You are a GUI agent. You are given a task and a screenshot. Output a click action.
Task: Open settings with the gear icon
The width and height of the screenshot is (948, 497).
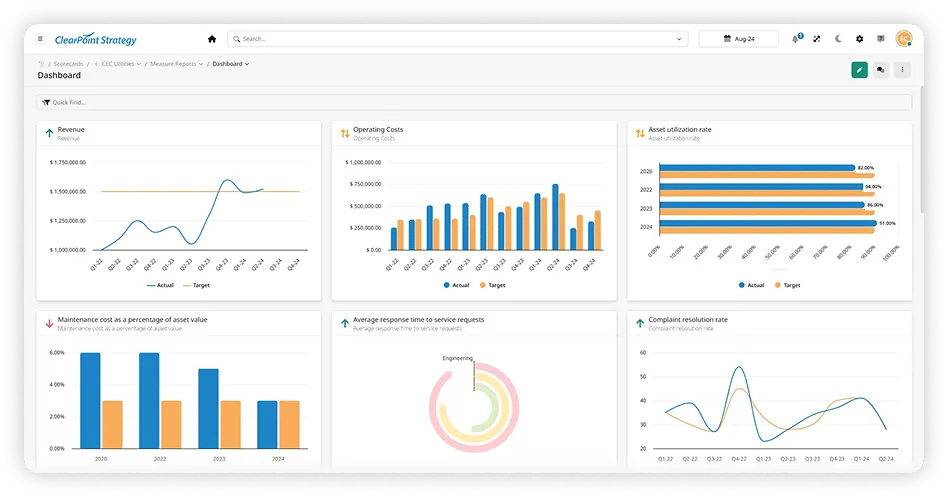click(859, 39)
